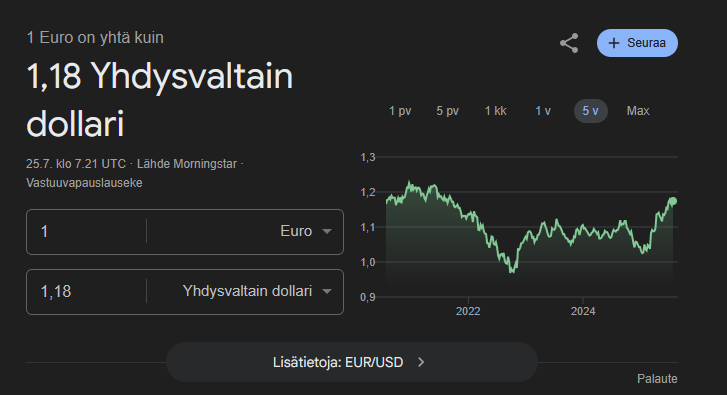Image resolution: width=727 pixels, height=395 pixels.
Task: Open the Yhdysvaltain dollari dropdown arrow
Action: pyautogui.click(x=327, y=292)
